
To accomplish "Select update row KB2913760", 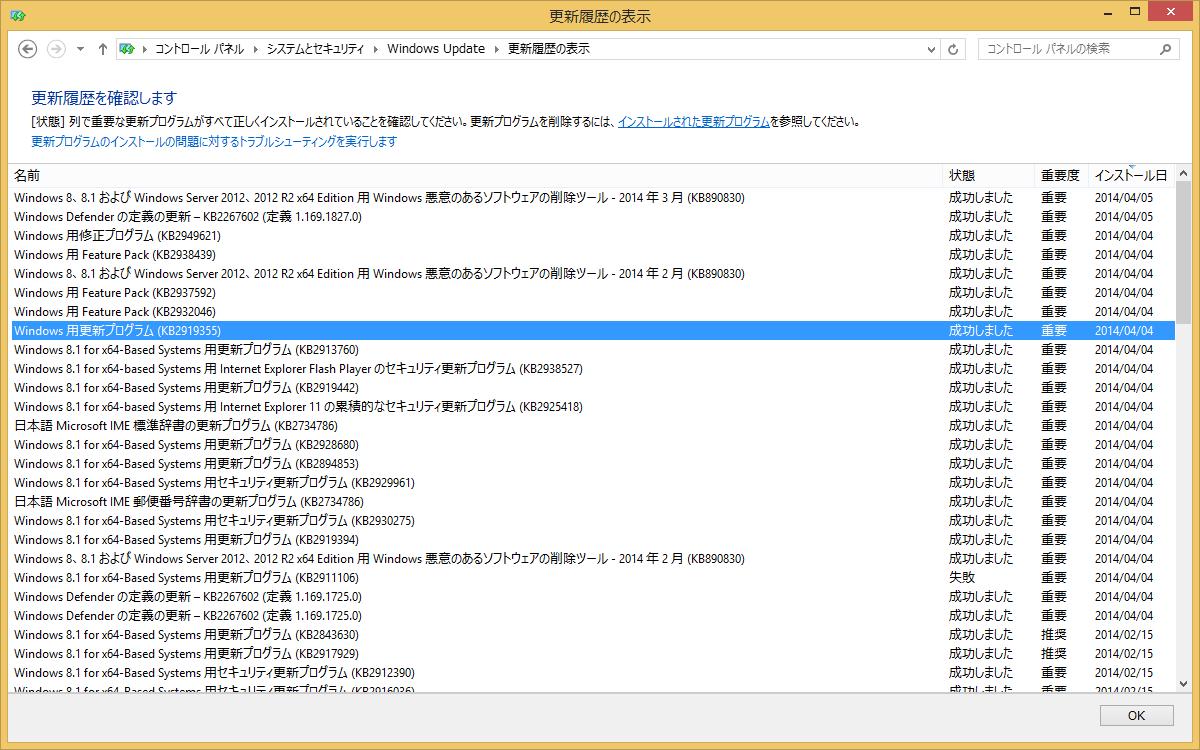I will (593, 350).
